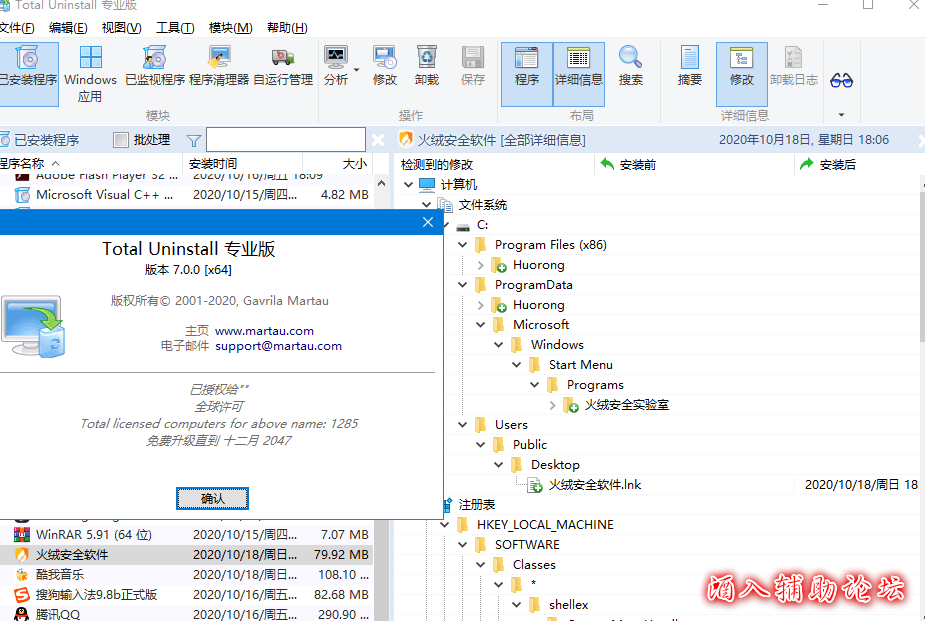This screenshot has width=925, height=621.
Task: Toggle the 程序 layout panel
Action: [x=527, y=74]
